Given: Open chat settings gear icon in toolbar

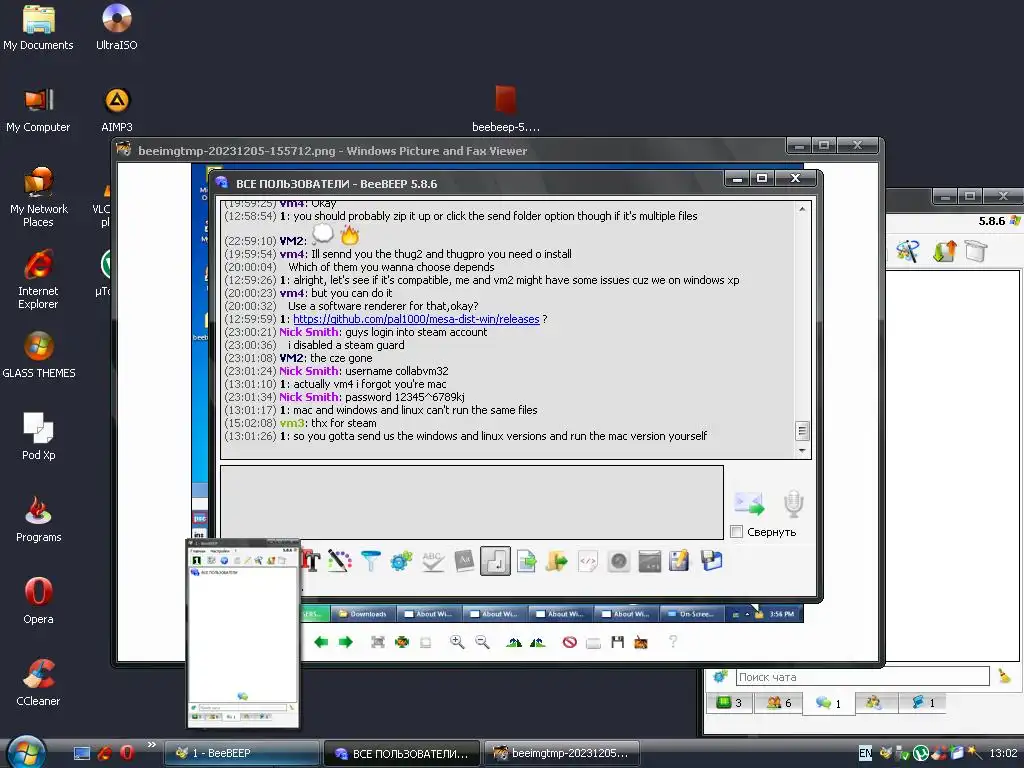Looking at the screenshot, I should coord(401,561).
